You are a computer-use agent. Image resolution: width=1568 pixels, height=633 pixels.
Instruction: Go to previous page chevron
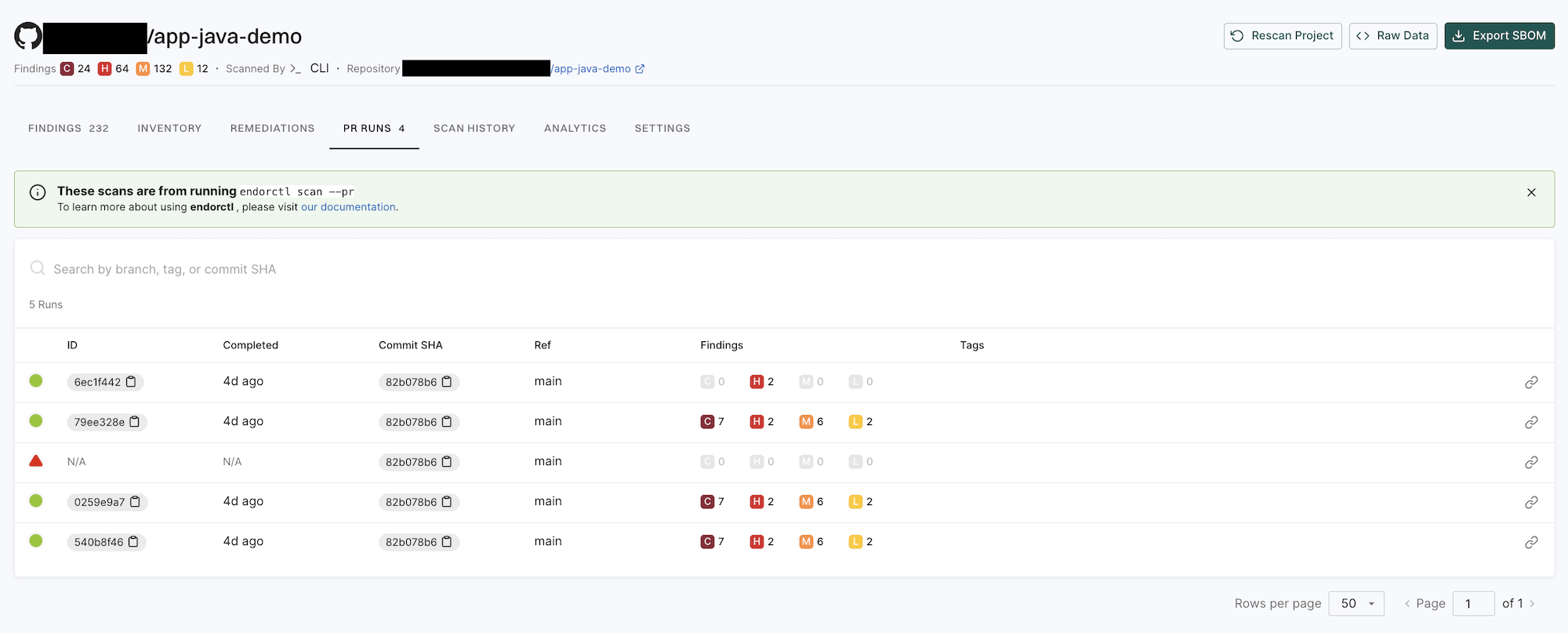tap(1407, 603)
